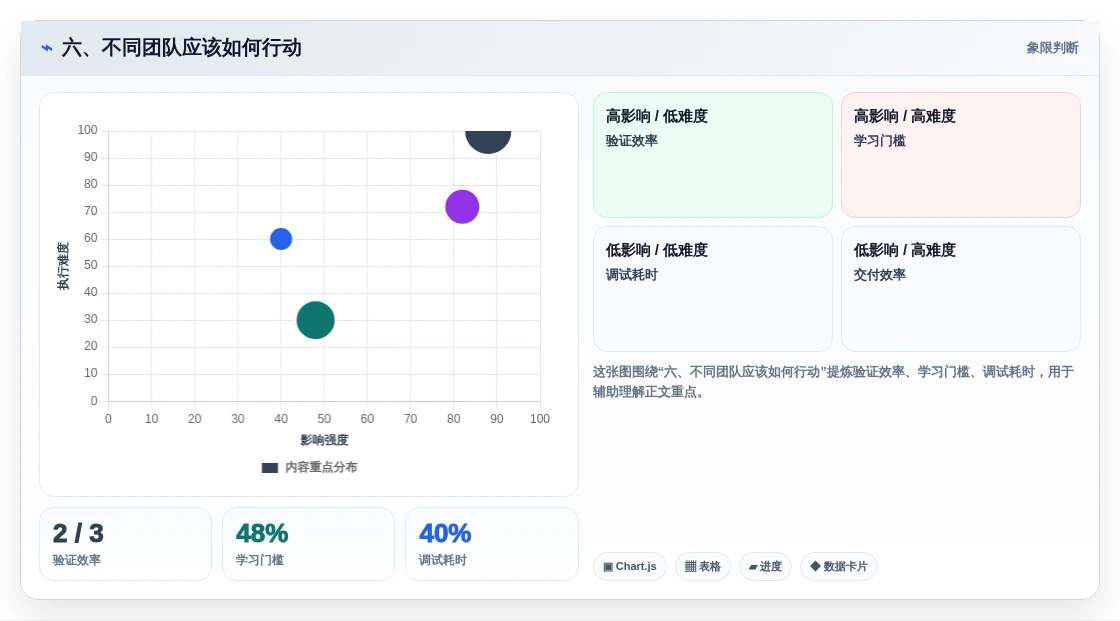1120x621 pixels.
Task: Open the 高影响 / 高难度 quadrant card
Action: click(x=961, y=155)
